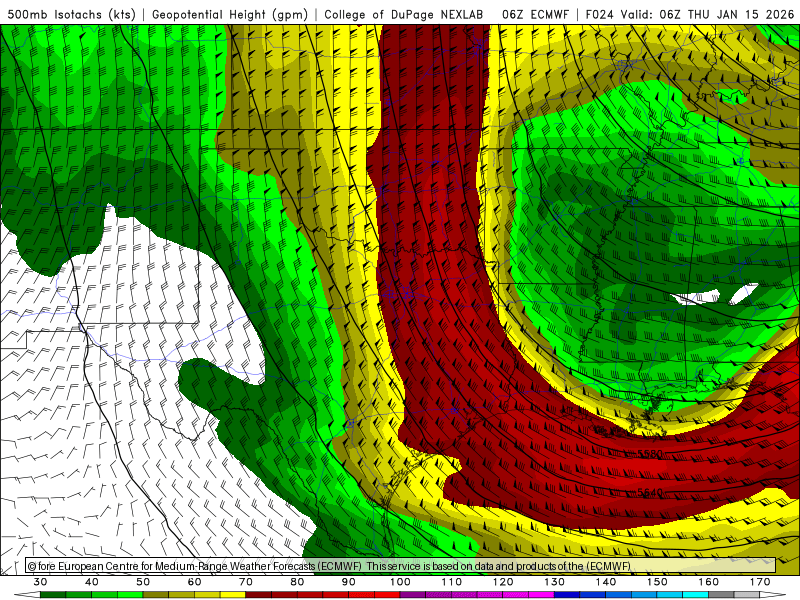
Task: Click the dark green 30-knot legend swatch
Action: [x=53, y=595]
